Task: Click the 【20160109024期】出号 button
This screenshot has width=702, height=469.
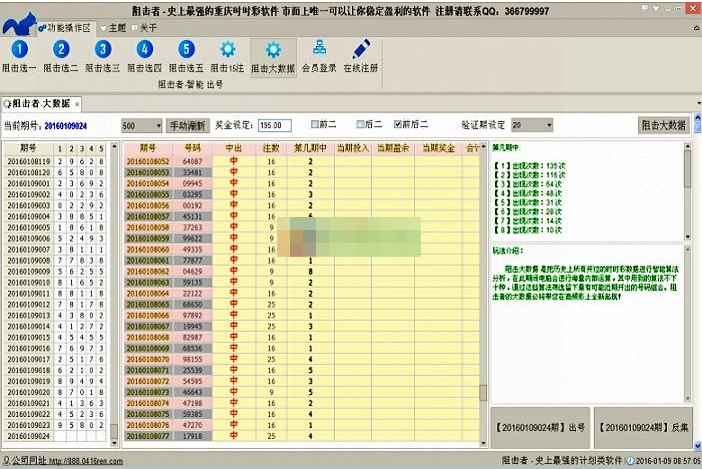Action: click(540, 427)
